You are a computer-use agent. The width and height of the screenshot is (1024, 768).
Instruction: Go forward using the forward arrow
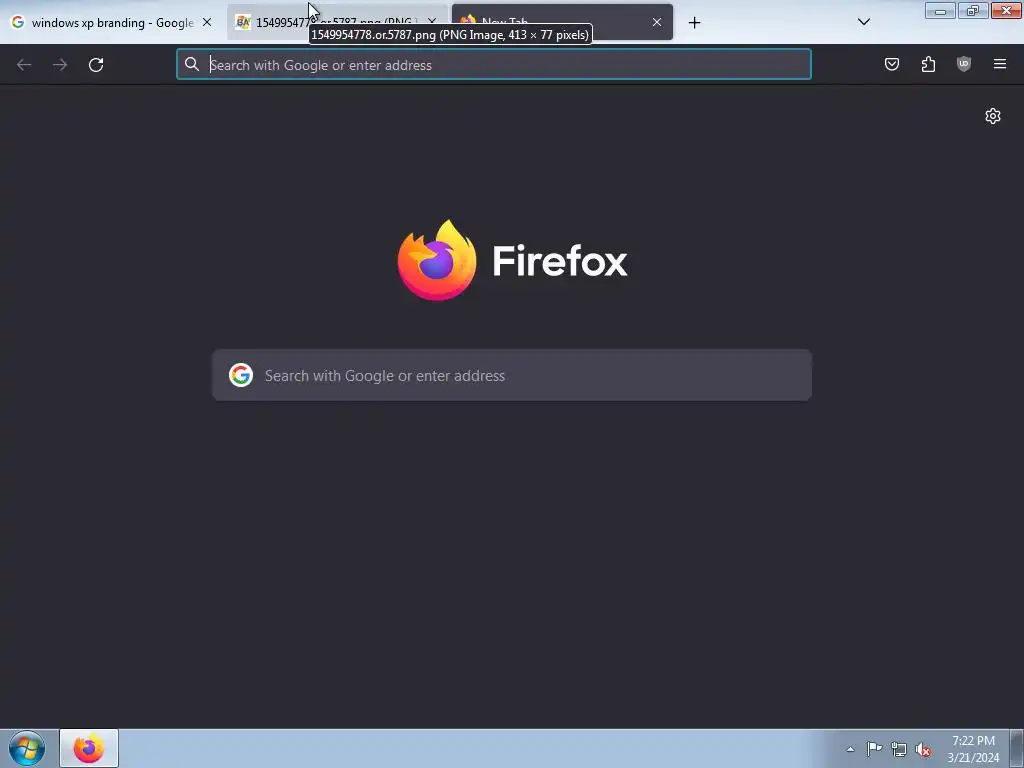[x=60, y=65]
